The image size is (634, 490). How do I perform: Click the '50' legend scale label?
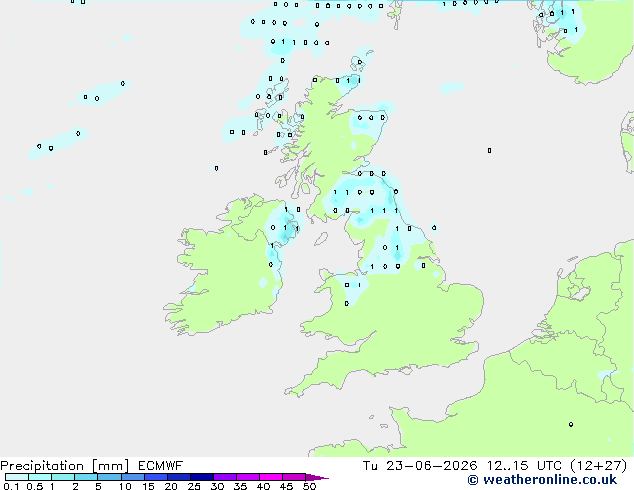click(309, 486)
